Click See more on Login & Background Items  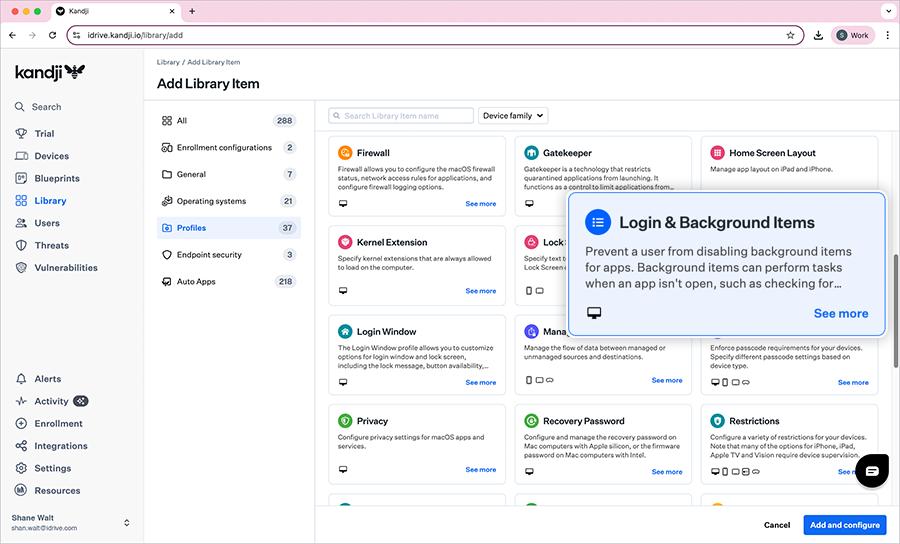[x=840, y=313]
